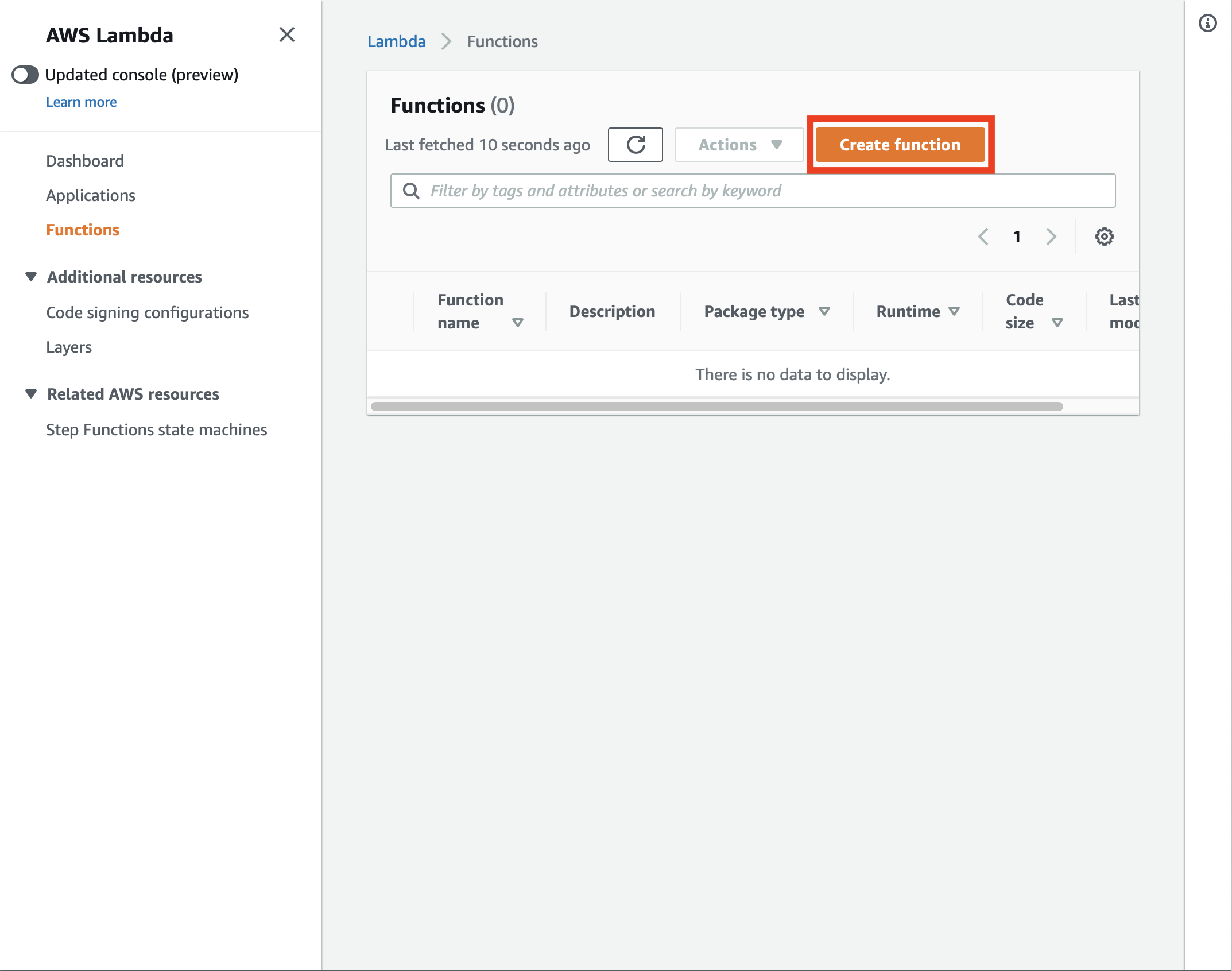1232x971 pixels.
Task: Go to Dashboard in sidebar
Action: click(x=85, y=161)
